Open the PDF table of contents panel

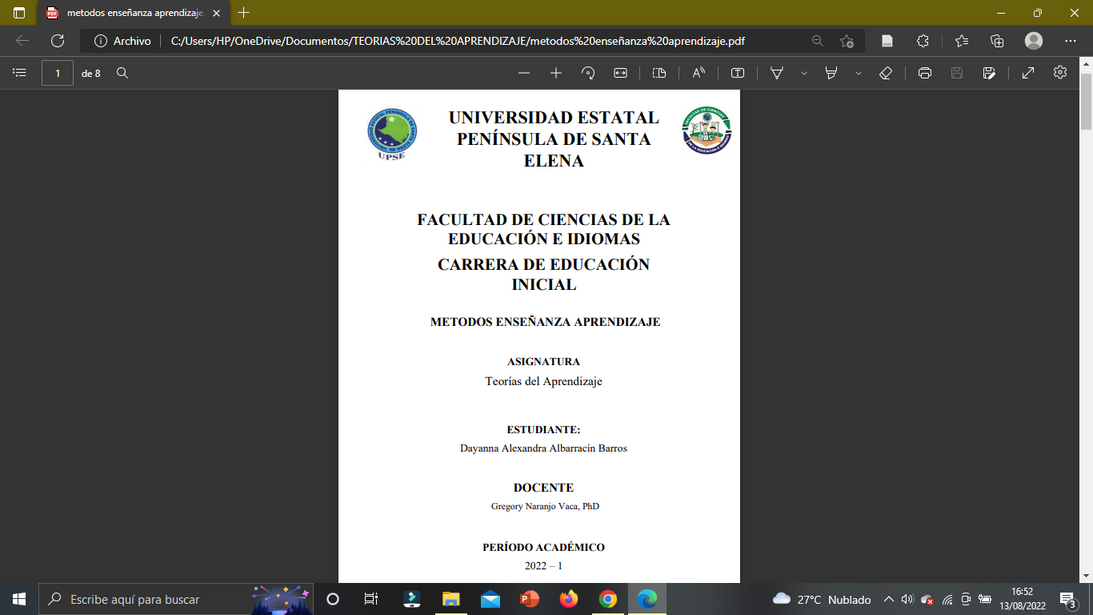point(20,73)
